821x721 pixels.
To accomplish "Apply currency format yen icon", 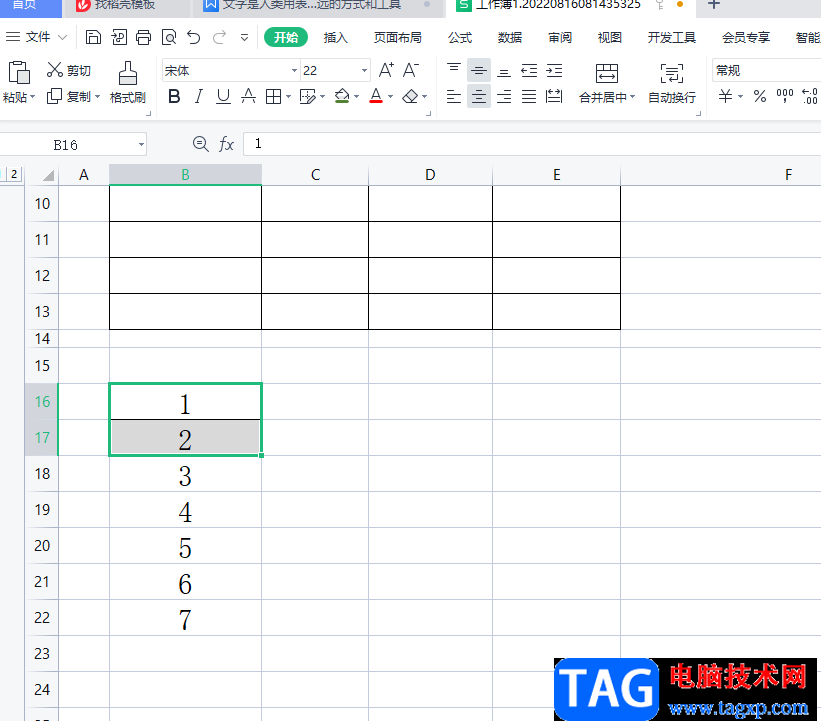I will pyautogui.click(x=725, y=96).
